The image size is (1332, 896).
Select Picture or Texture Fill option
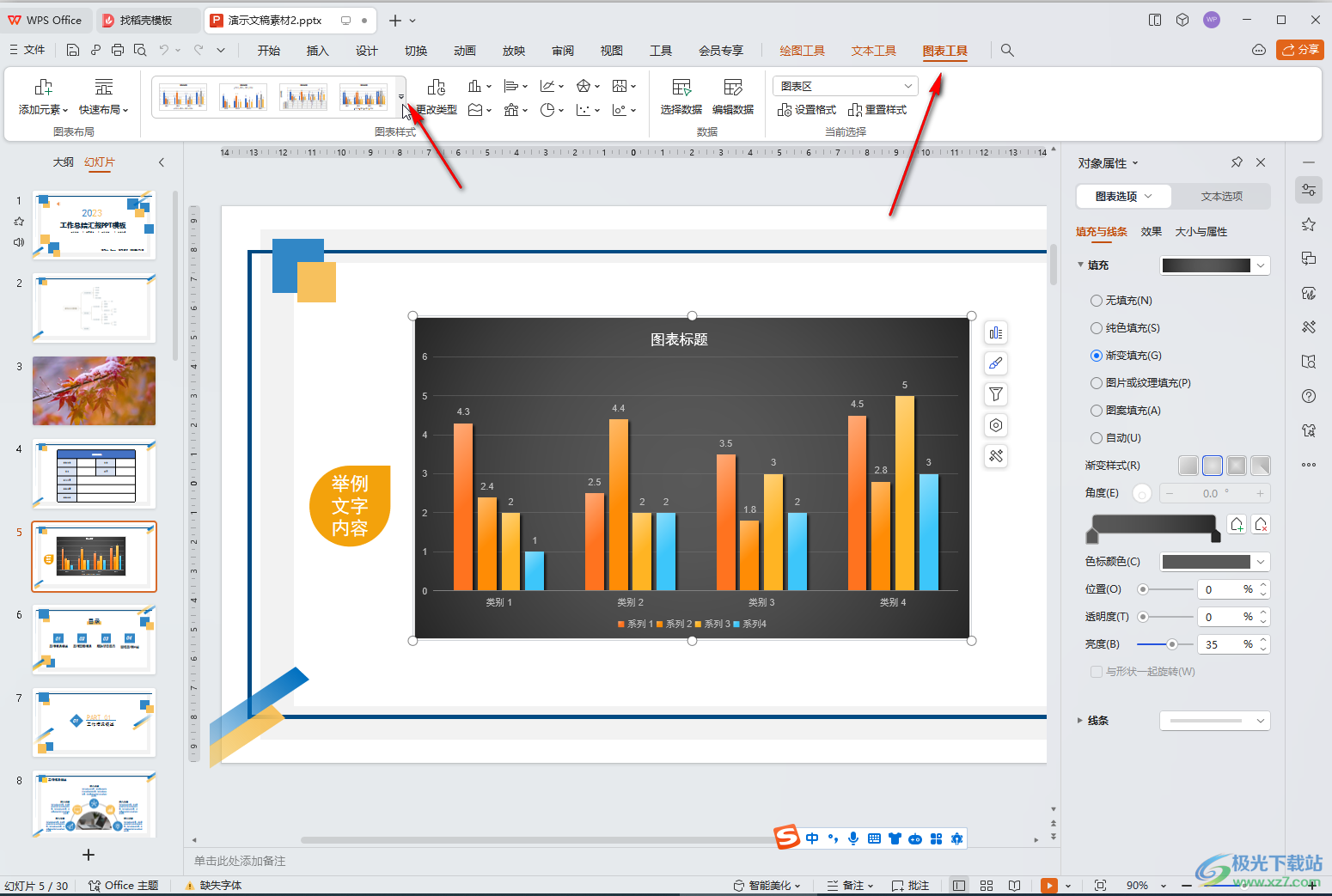[x=1097, y=383]
